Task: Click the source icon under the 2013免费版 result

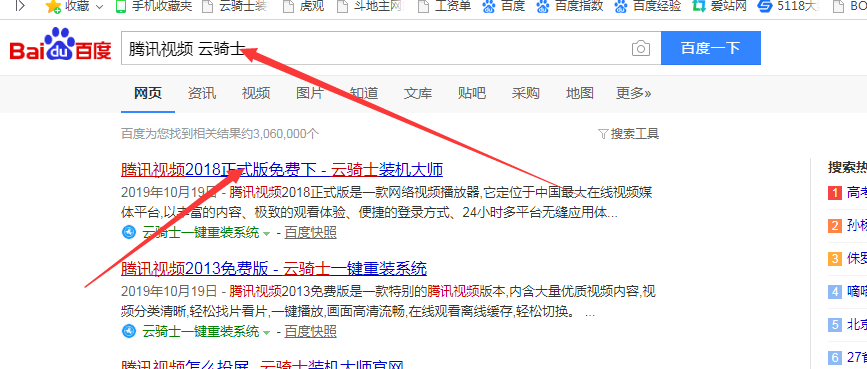Action: (128, 331)
